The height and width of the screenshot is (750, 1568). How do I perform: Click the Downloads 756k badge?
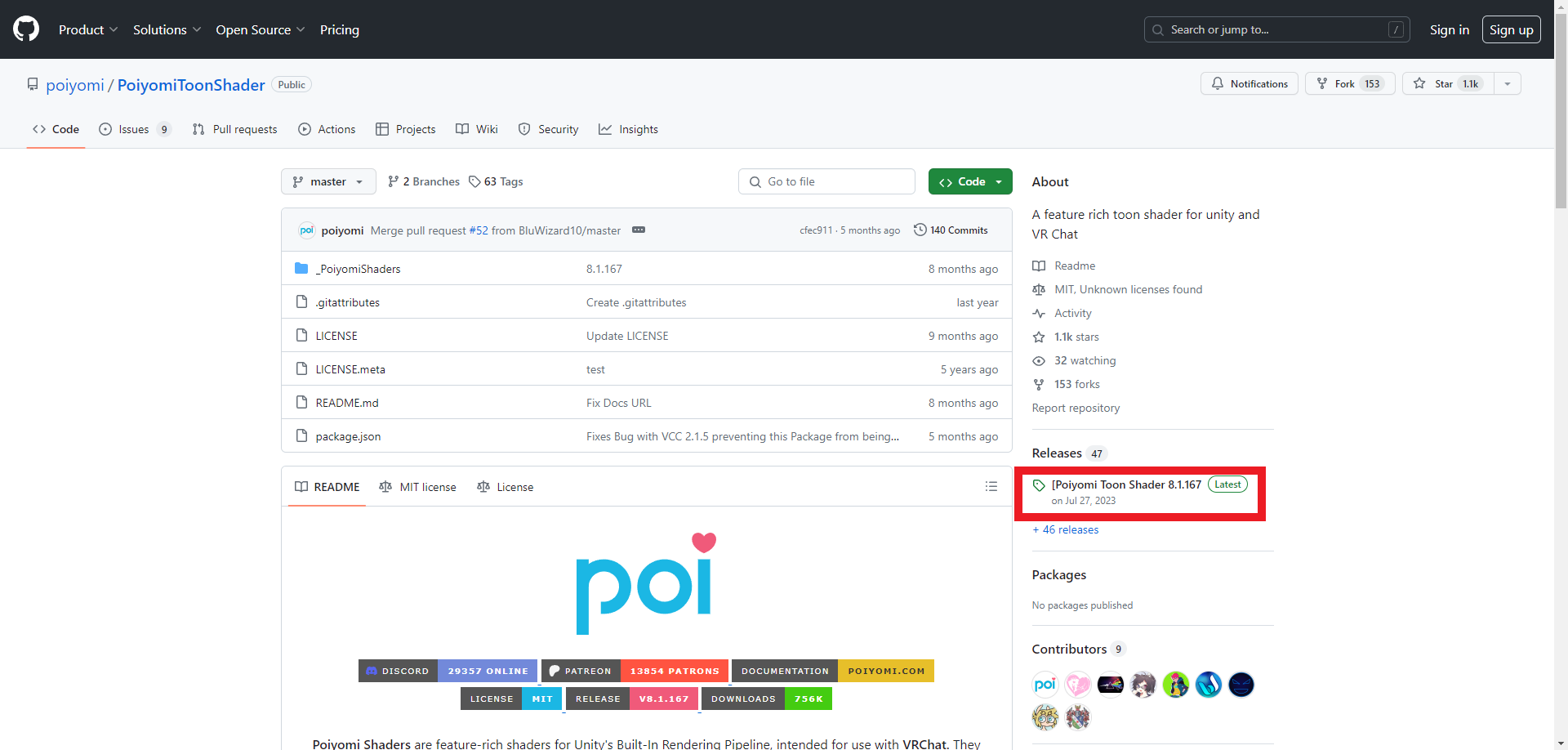[x=767, y=699]
